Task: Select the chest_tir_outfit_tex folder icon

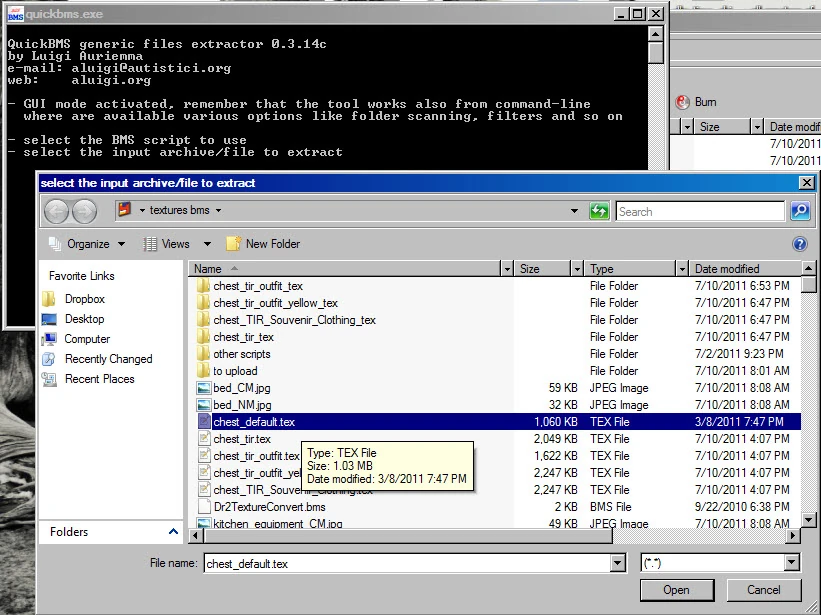Action: pos(204,286)
